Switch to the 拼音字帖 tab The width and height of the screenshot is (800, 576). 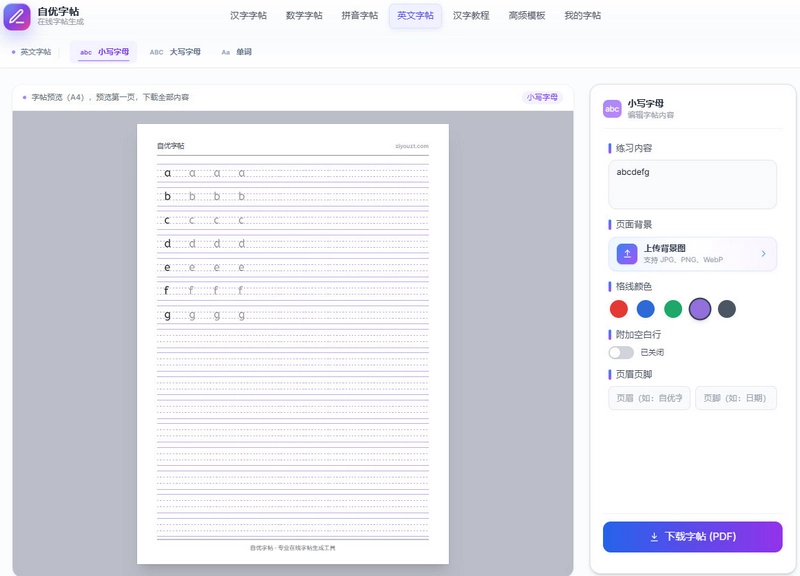pos(360,16)
